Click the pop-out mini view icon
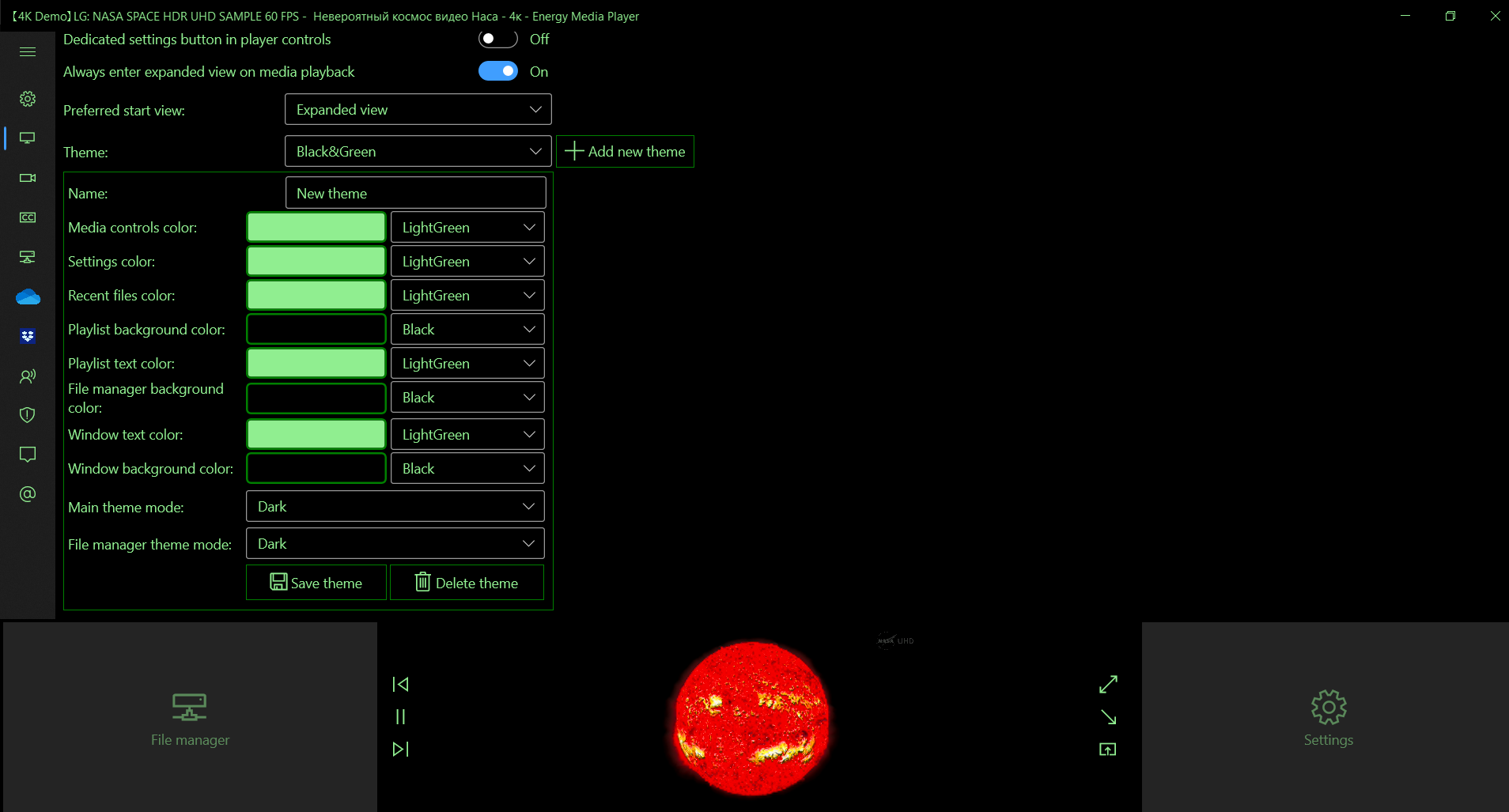 (1108, 749)
